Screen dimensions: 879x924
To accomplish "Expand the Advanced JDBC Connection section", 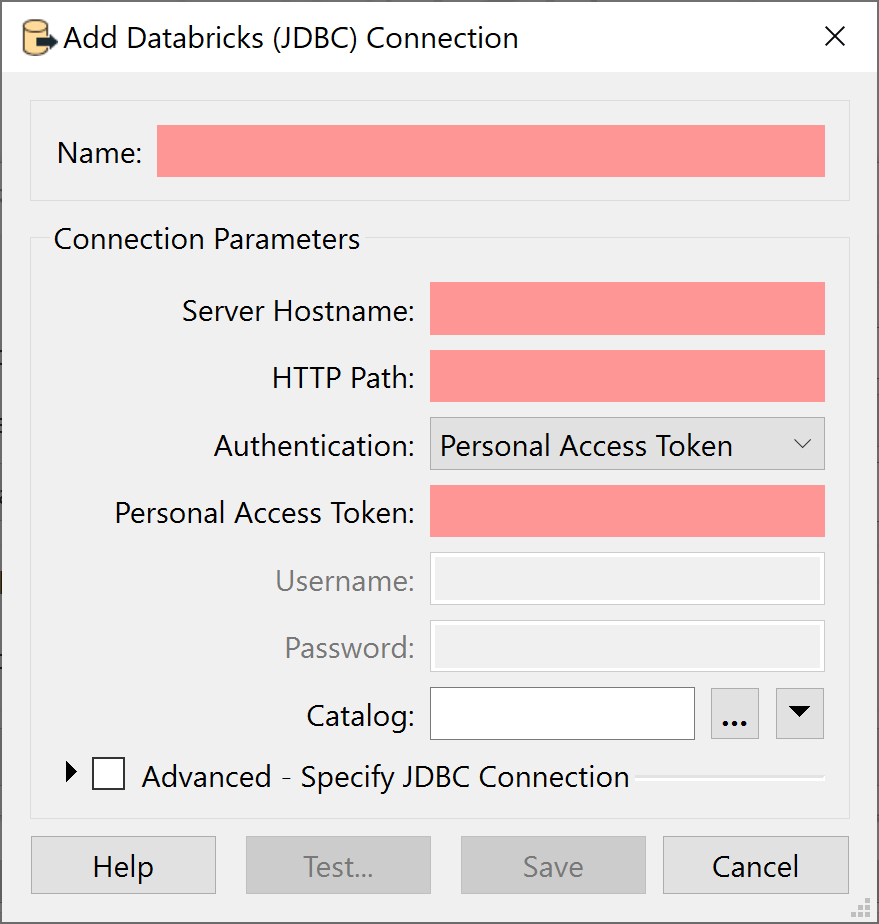I will 70,772.
